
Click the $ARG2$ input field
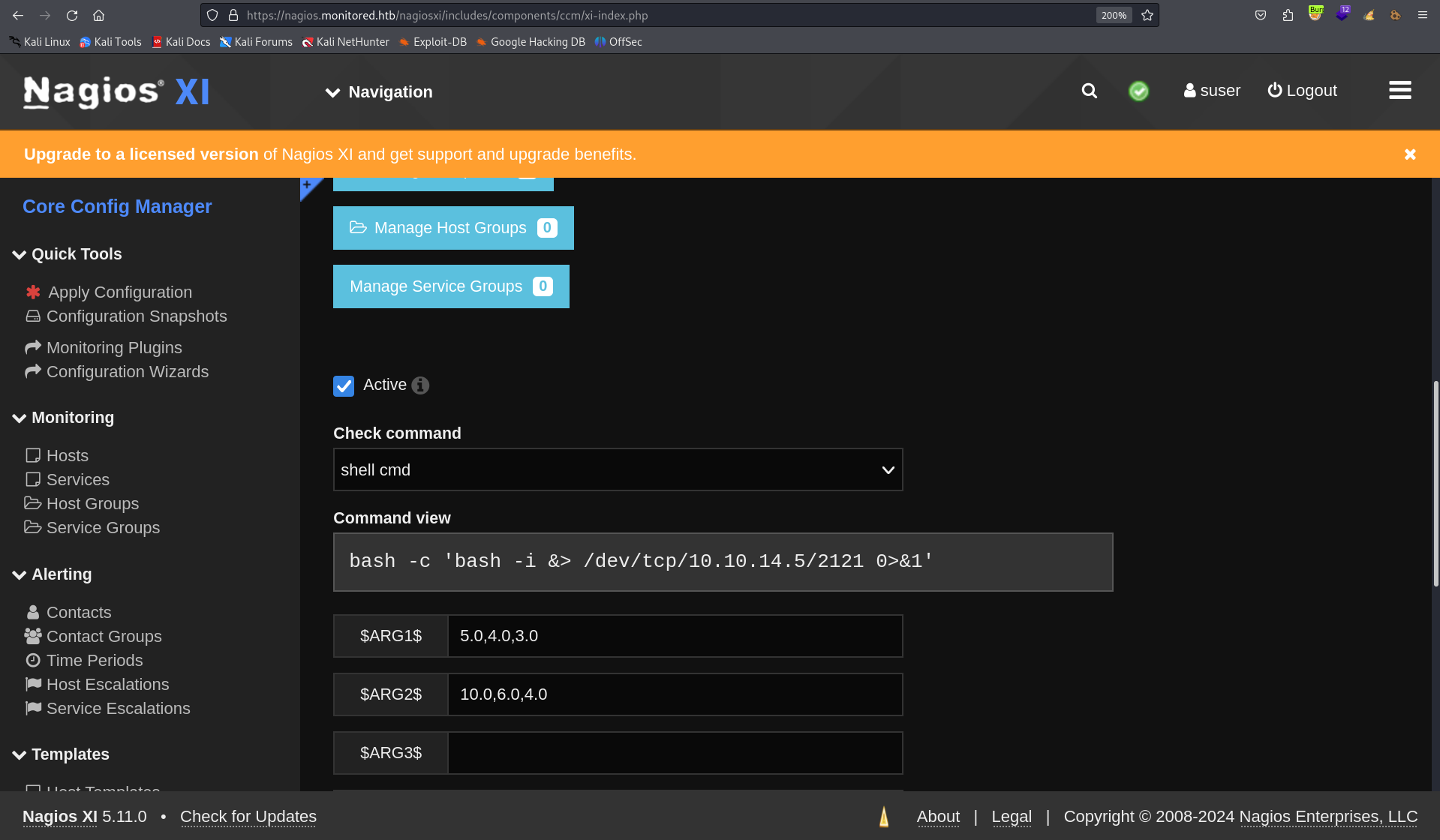(675, 694)
